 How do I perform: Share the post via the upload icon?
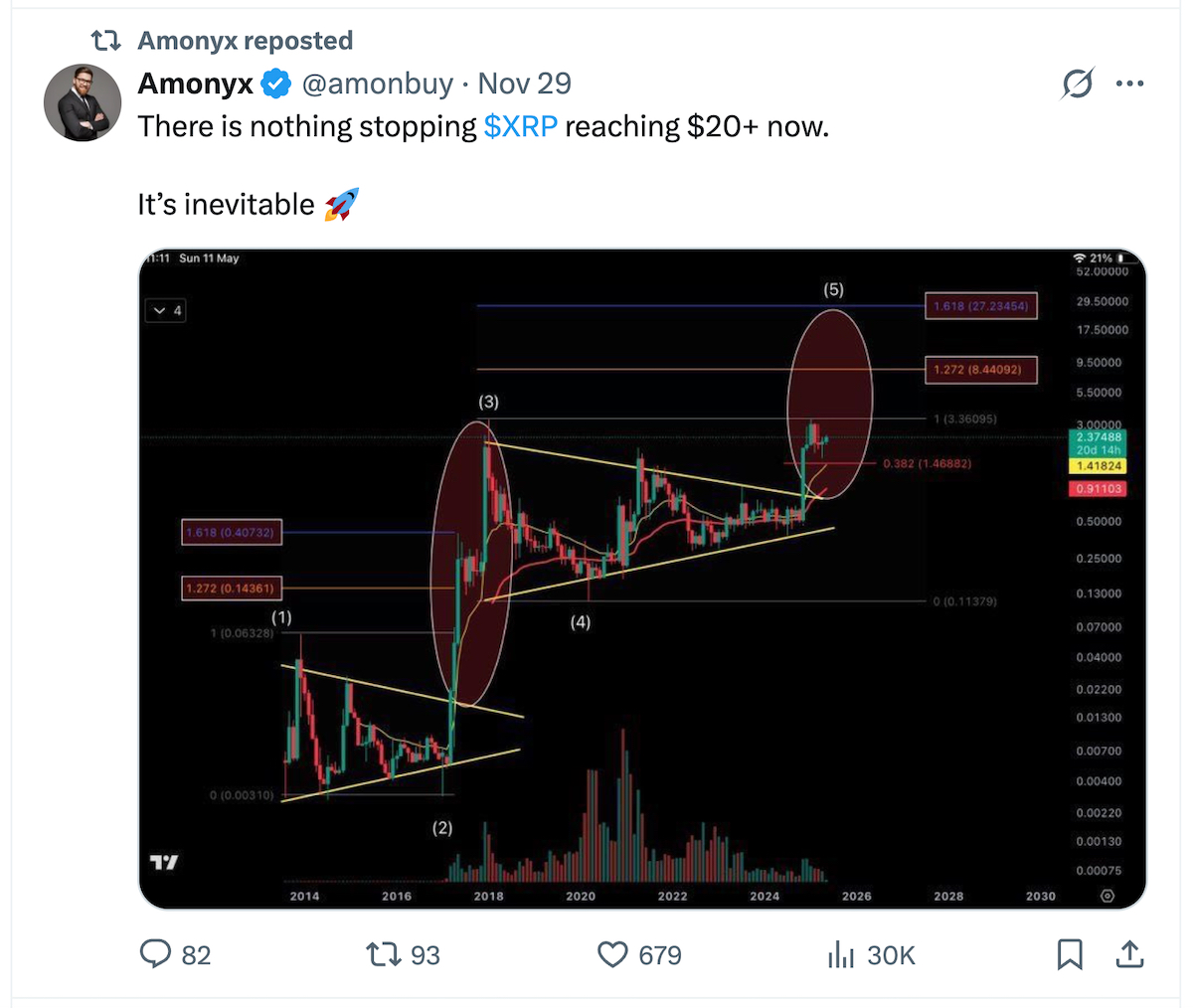[x=1129, y=954]
